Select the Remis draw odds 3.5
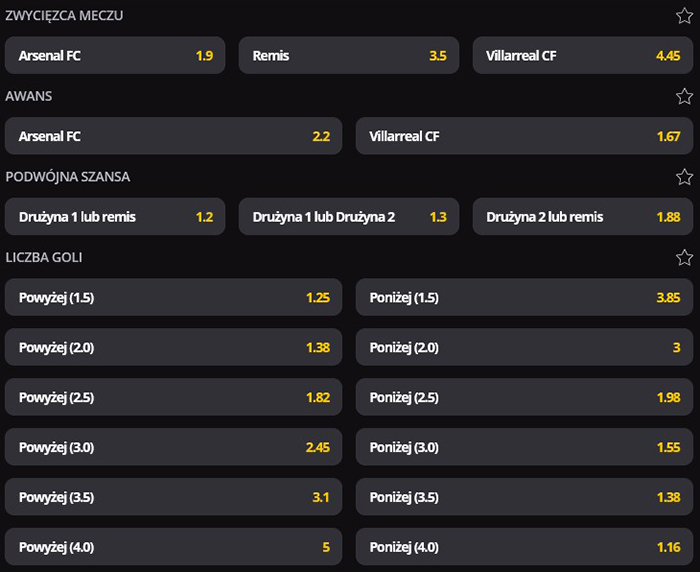This screenshot has height=572, width=700. [349, 56]
